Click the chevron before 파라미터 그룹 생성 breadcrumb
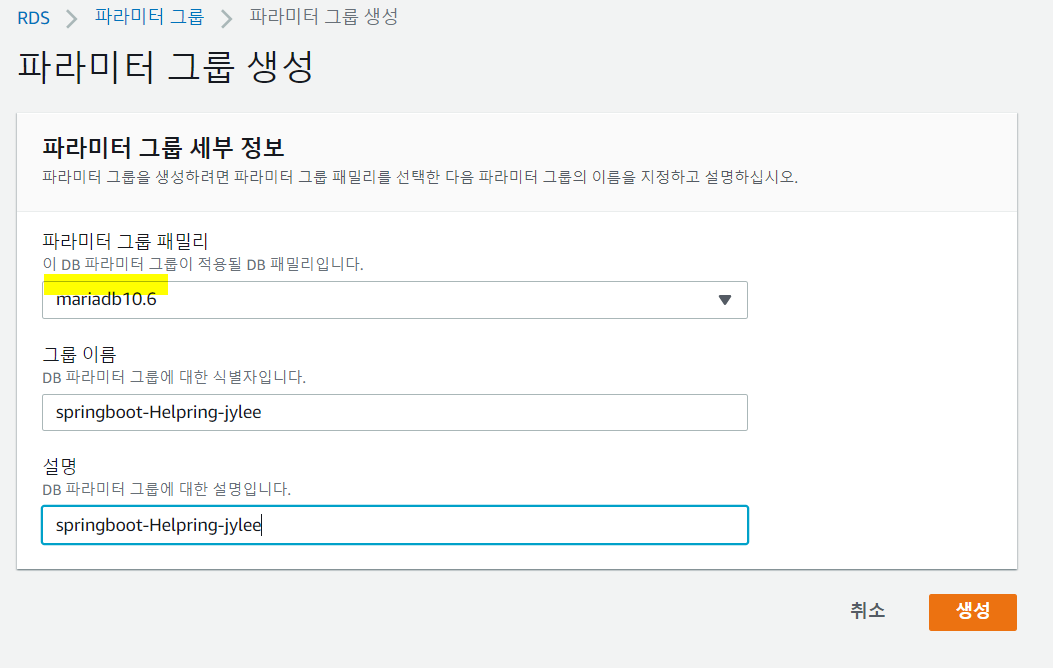 coord(227,18)
